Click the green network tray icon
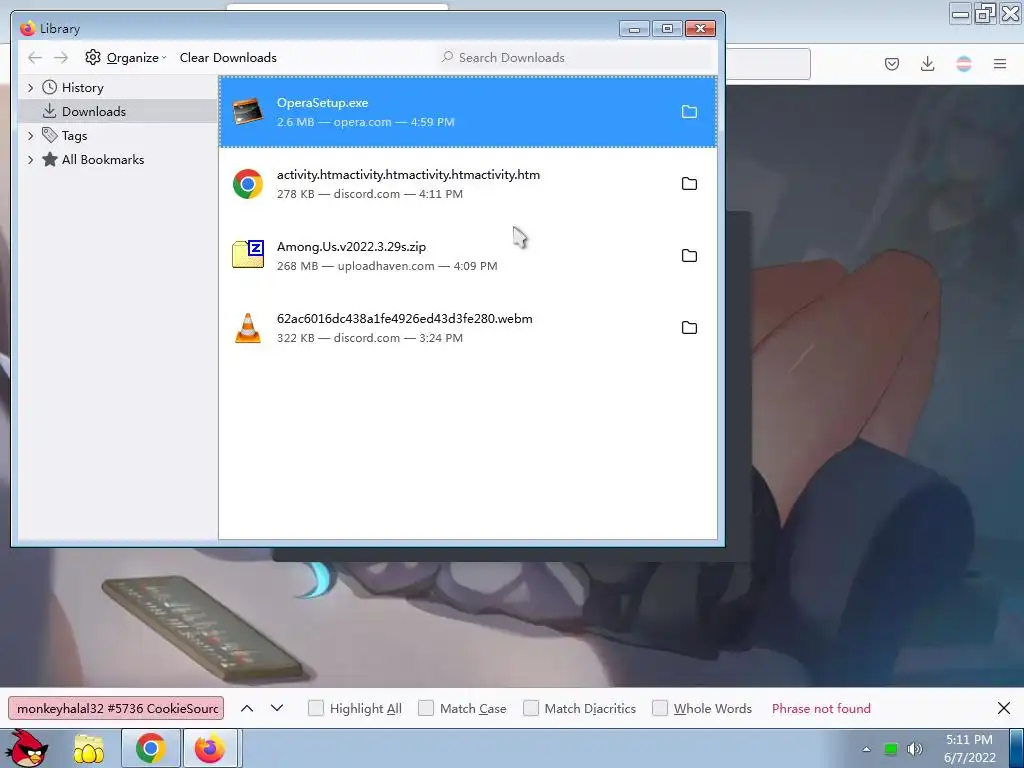The image size is (1024, 768). click(x=890, y=749)
